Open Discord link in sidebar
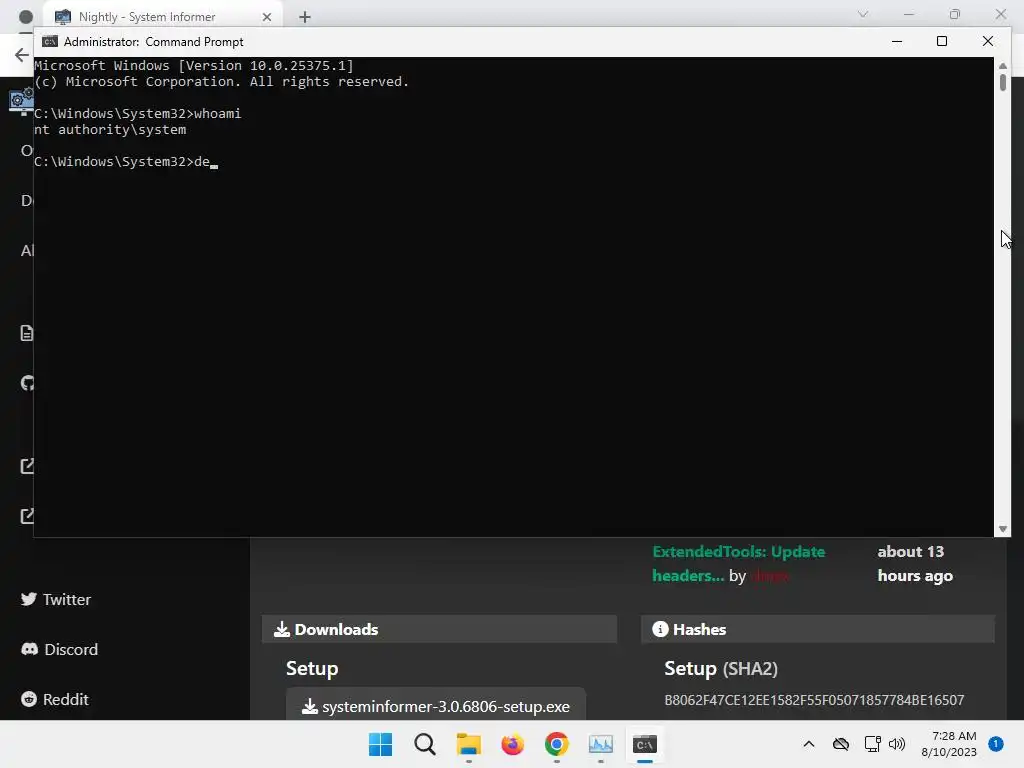Image resolution: width=1024 pixels, height=768 pixels. pos(59,649)
